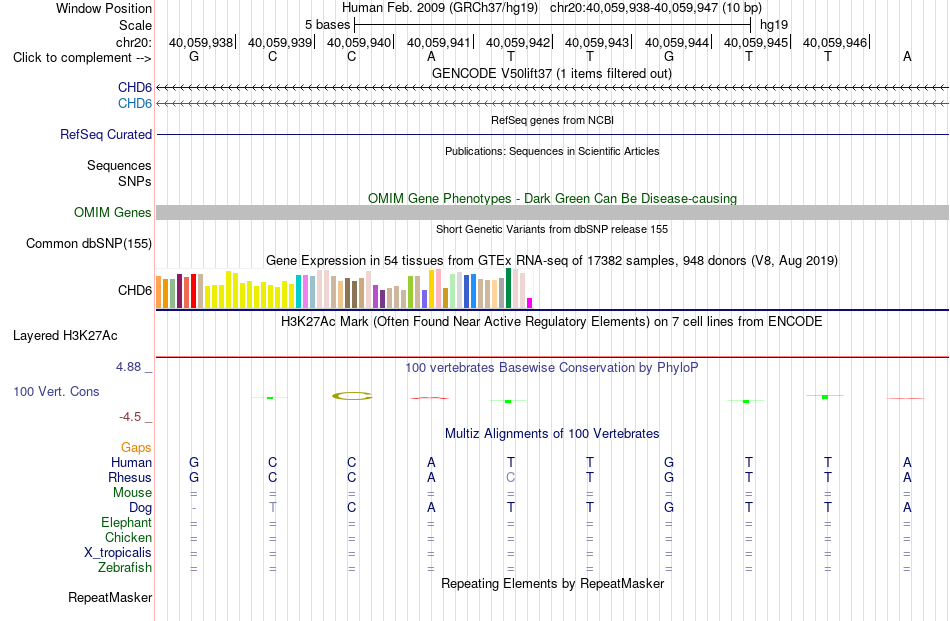Screen dimensions: 950x621
Task: Click the genome position title chr20:40,059,938-40,059,947
Action: pyautogui.click(x=656, y=8)
